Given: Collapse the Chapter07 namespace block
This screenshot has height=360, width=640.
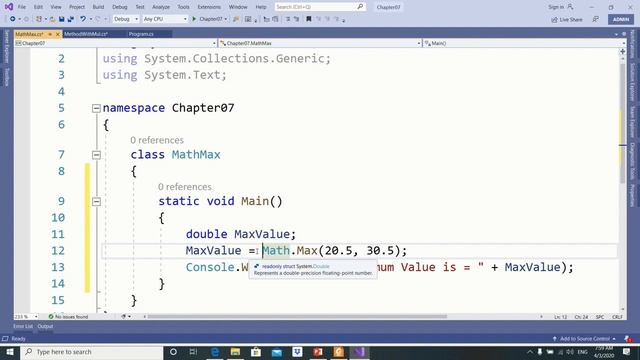Looking at the screenshot, I should [x=96, y=108].
